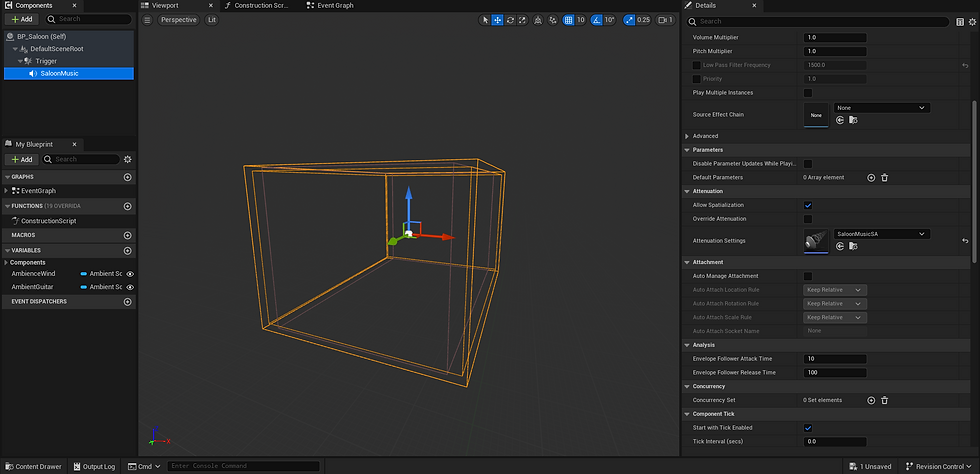Screen dimensions: 980x474
Task: Toggle Play Multiple Instances checkbox
Action: coord(808,93)
